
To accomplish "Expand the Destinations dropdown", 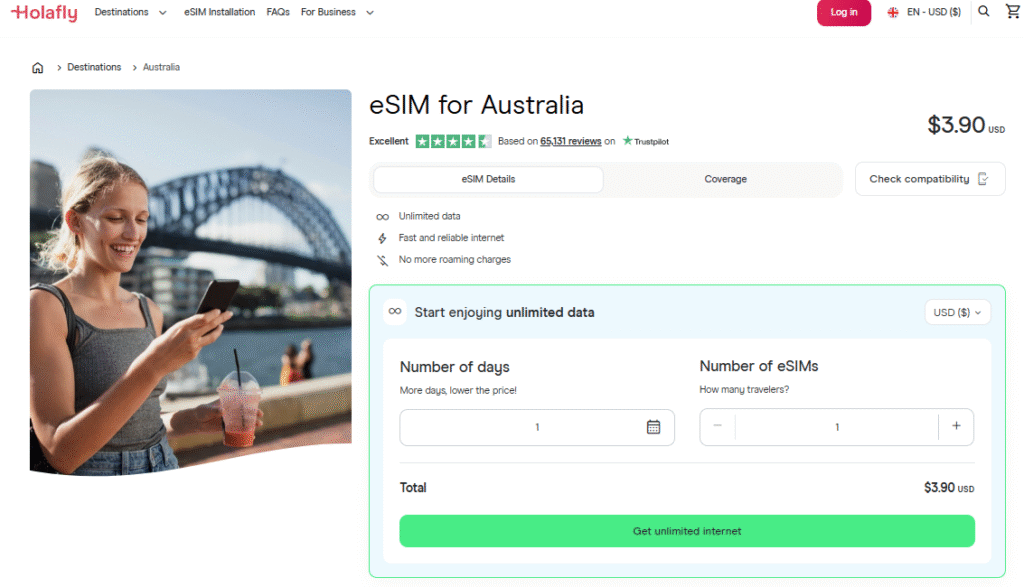I will tap(130, 11).
